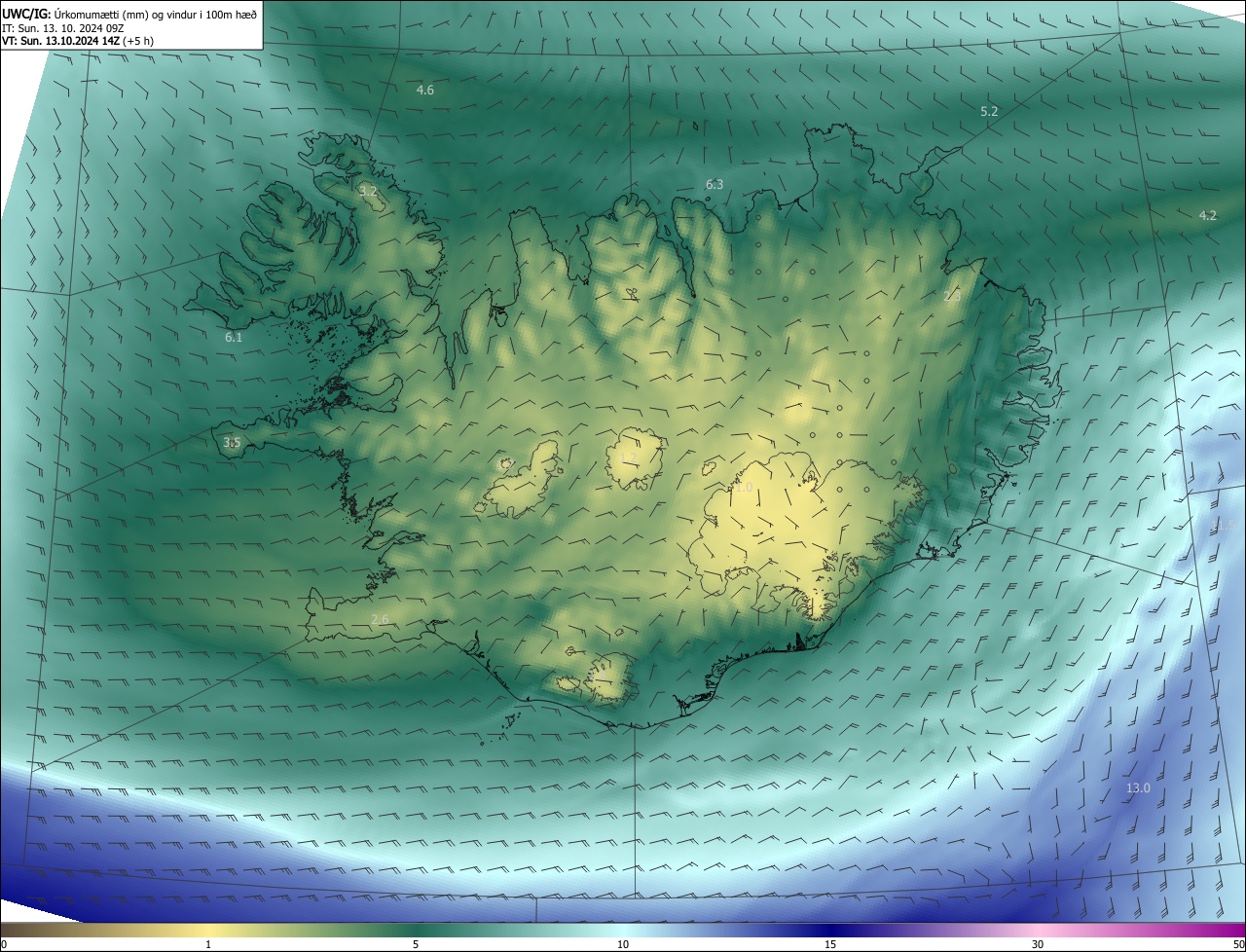This screenshot has height=952, width=1246.
Task: Click the colorbar tick labeled 5
Action: coord(416,944)
